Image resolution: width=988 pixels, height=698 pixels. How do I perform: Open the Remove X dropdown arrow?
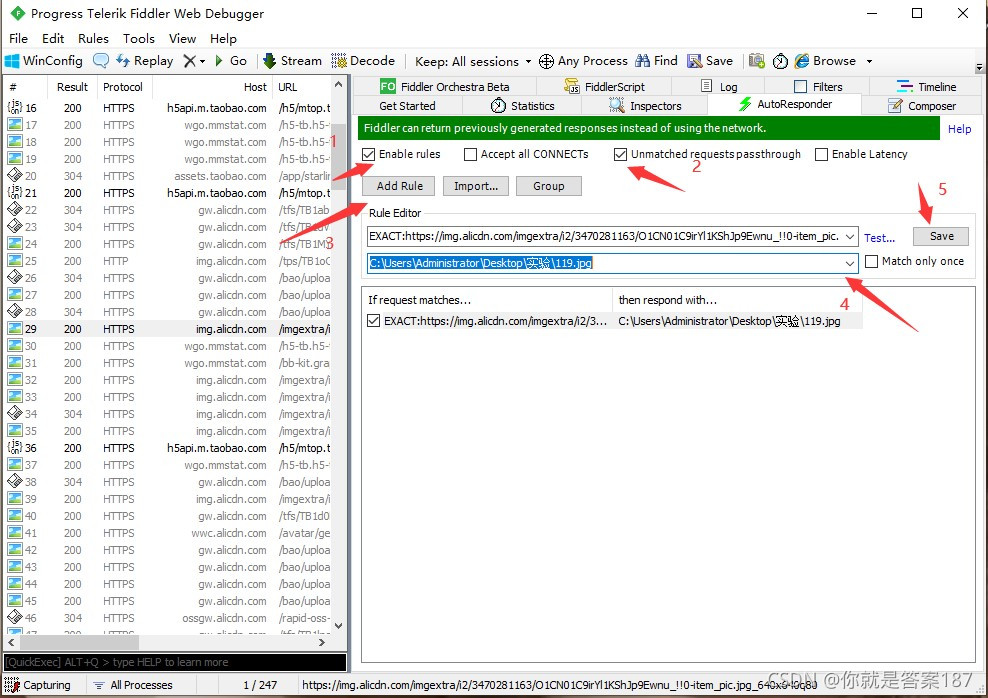pos(202,62)
